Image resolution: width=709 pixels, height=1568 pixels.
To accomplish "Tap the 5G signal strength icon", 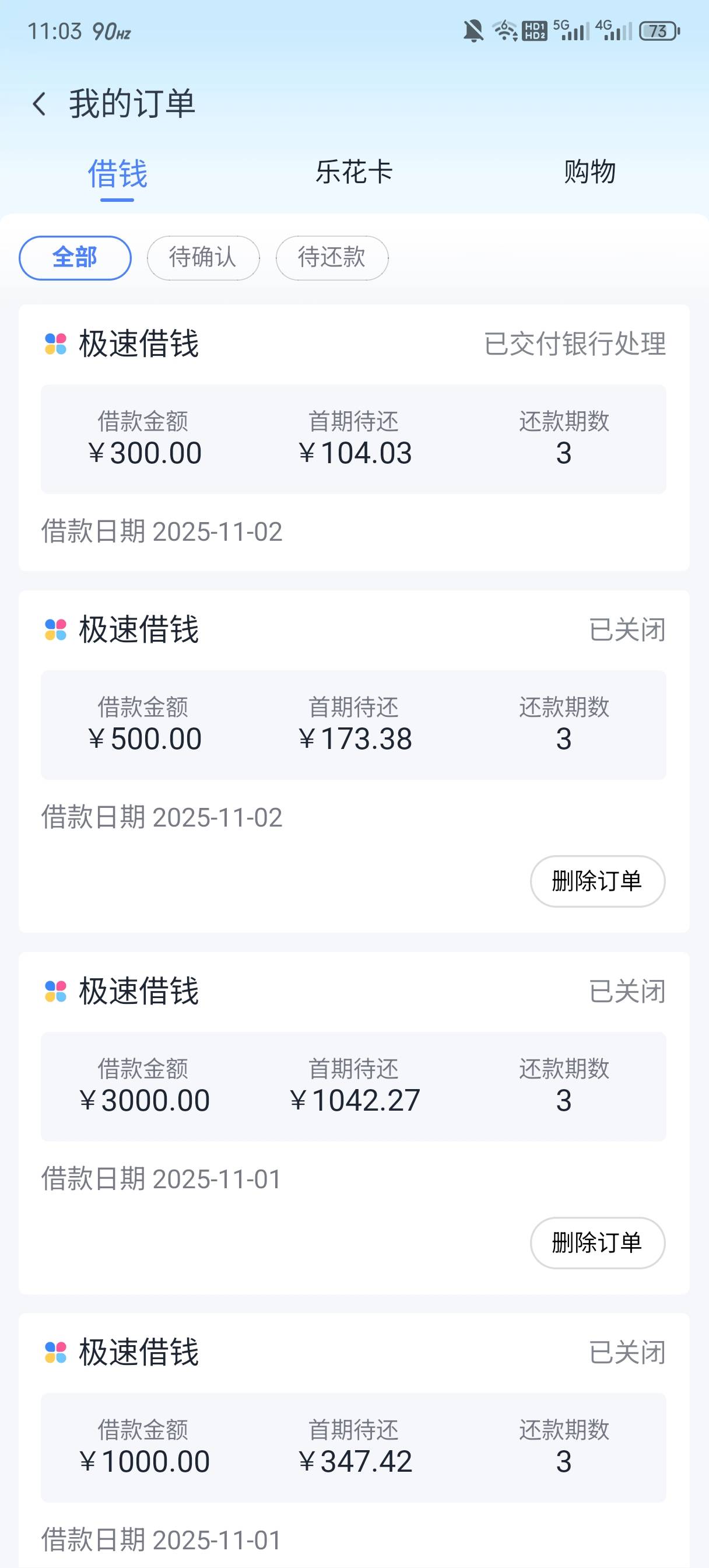I will pyautogui.click(x=571, y=30).
